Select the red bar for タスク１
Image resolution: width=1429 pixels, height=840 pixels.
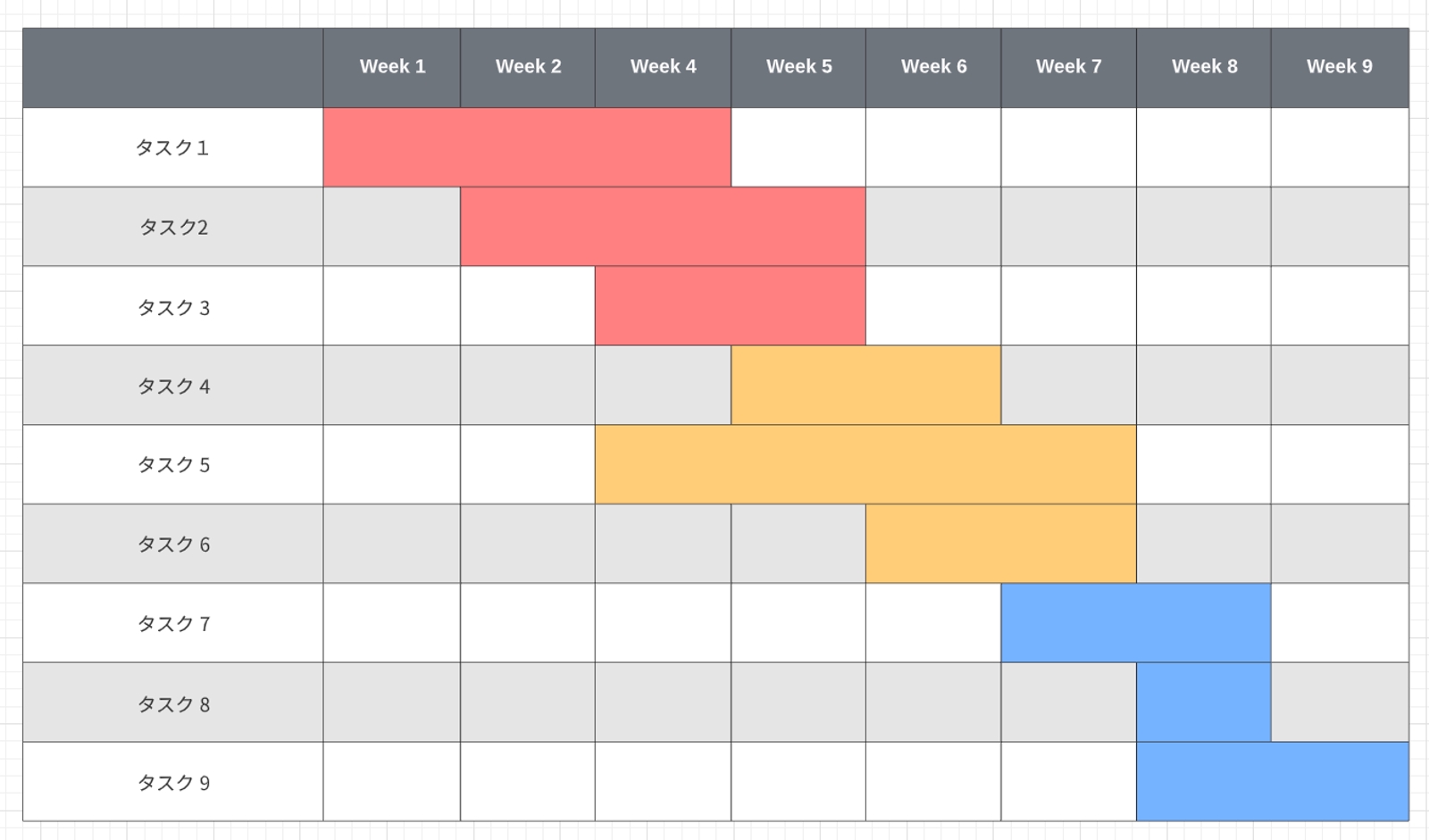527,147
